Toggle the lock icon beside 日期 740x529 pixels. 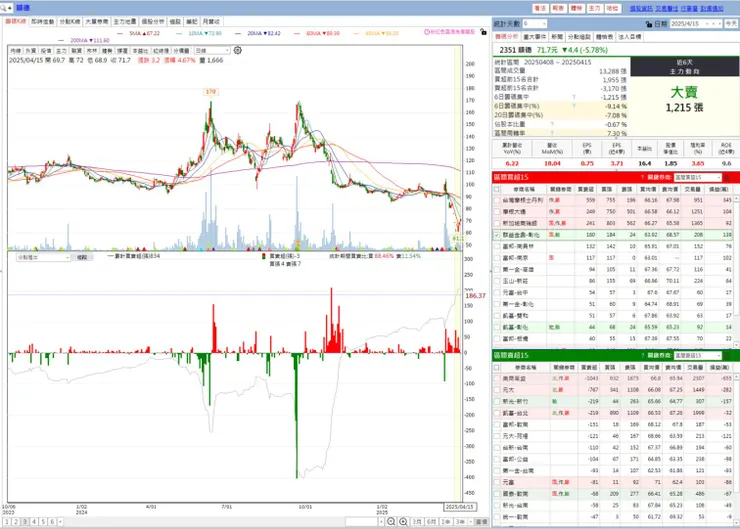[x=649, y=24]
